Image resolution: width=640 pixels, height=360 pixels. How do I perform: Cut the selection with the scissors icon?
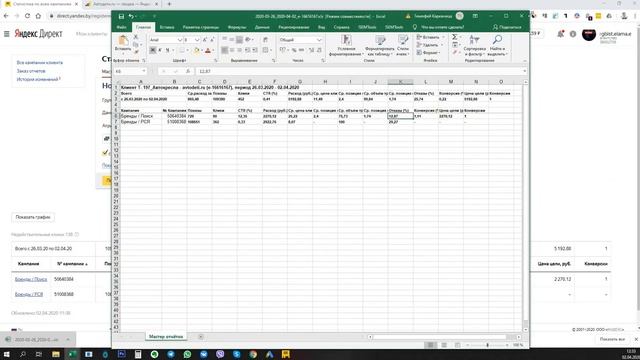tap(136, 37)
